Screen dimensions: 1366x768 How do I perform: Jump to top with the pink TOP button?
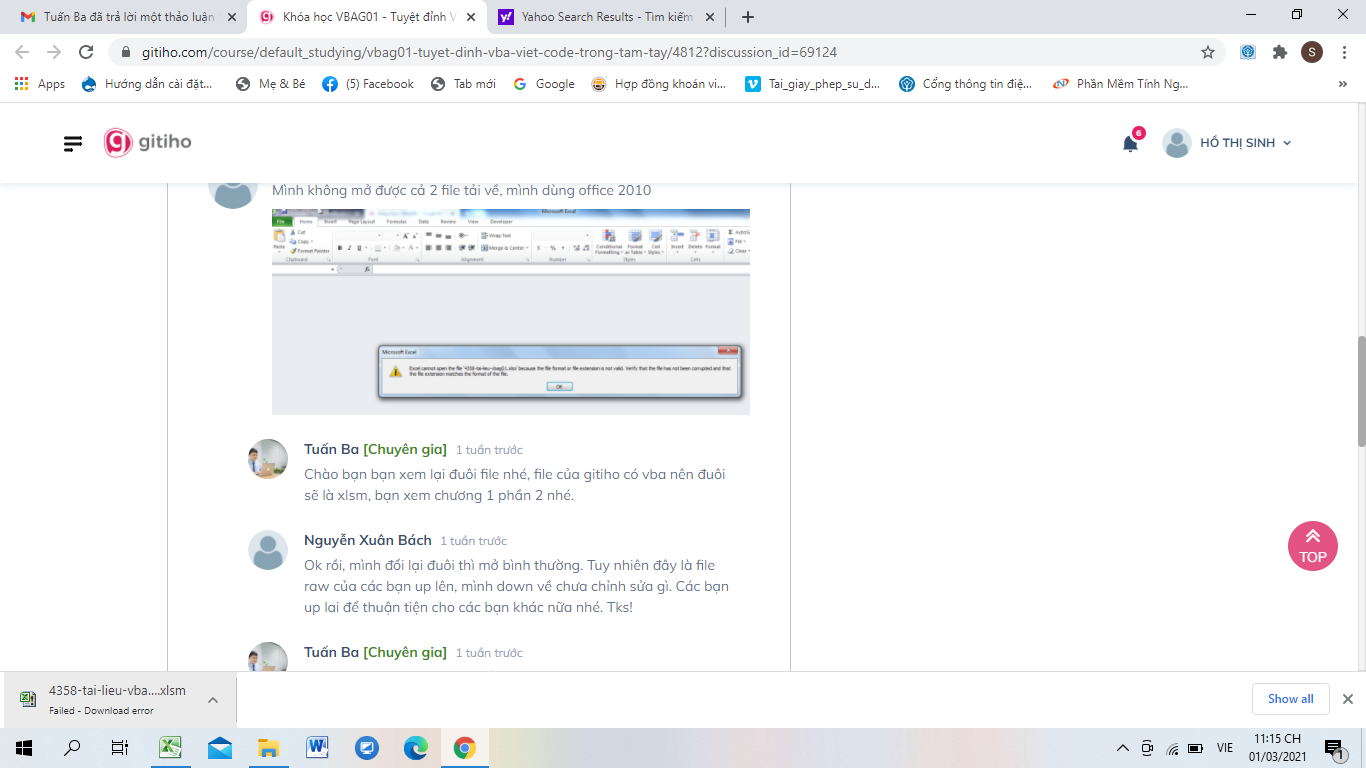click(1313, 546)
